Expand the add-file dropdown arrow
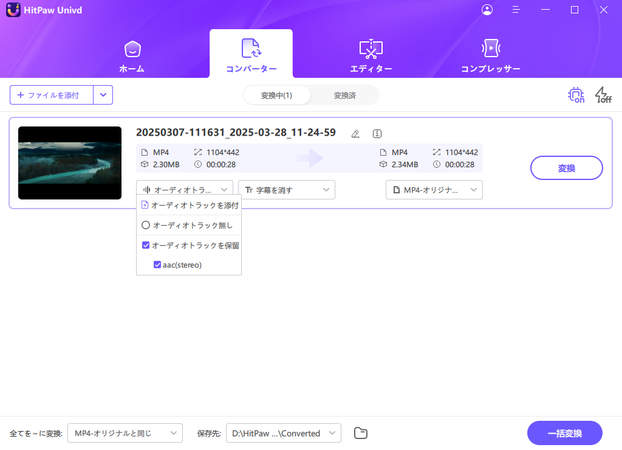Screen dimensions: 622x450 (x=103, y=95)
